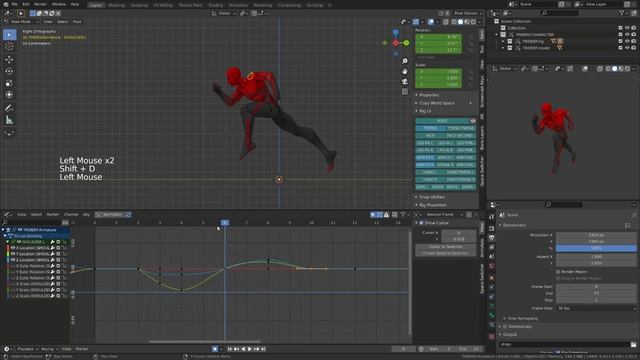
Task: Adjust the resolution percentage slider
Action: coord(596,249)
